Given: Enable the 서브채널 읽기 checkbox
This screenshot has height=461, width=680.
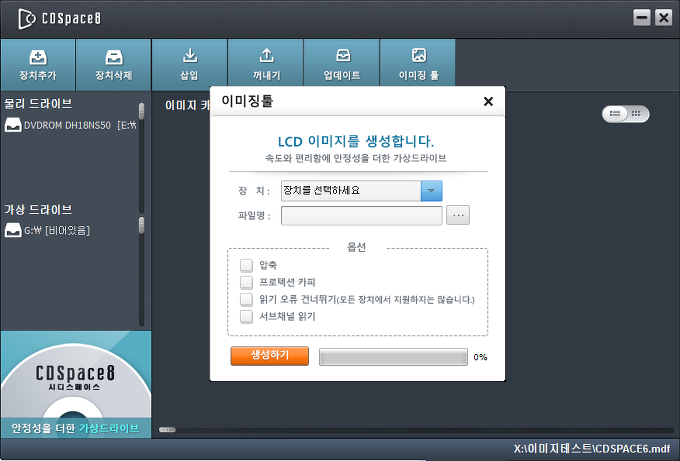Looking at the screenshot, I should tap(246, 317).
